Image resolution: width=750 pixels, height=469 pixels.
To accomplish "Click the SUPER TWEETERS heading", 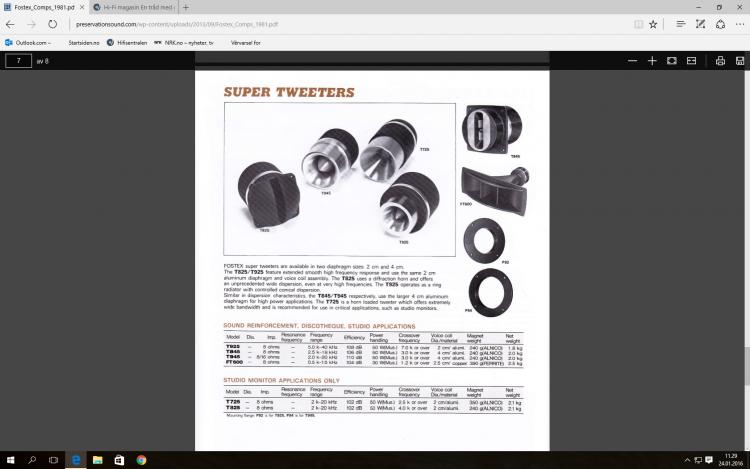I will (289, 92).
